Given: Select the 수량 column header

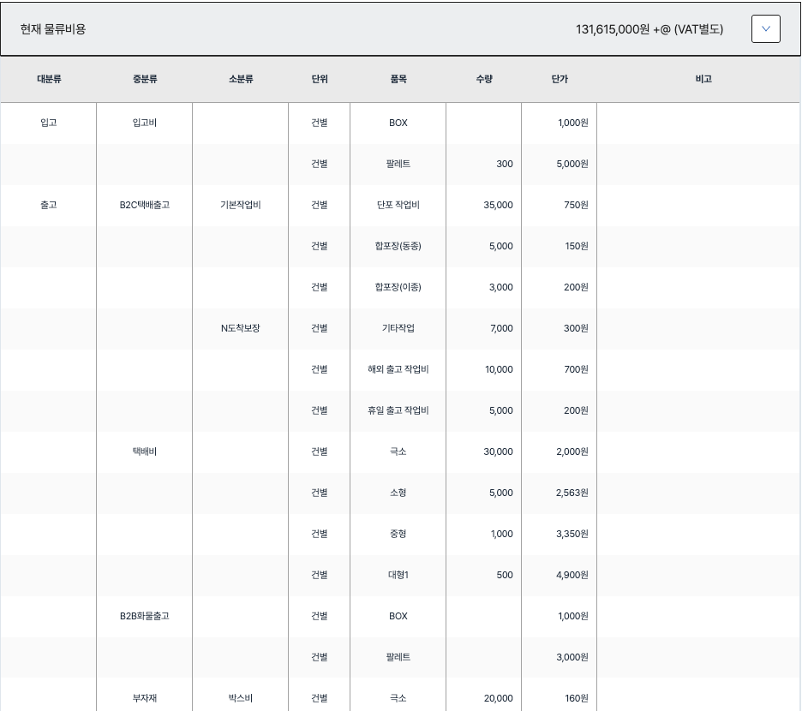Looking at the screenshot, I should click(x=484, y=79).
